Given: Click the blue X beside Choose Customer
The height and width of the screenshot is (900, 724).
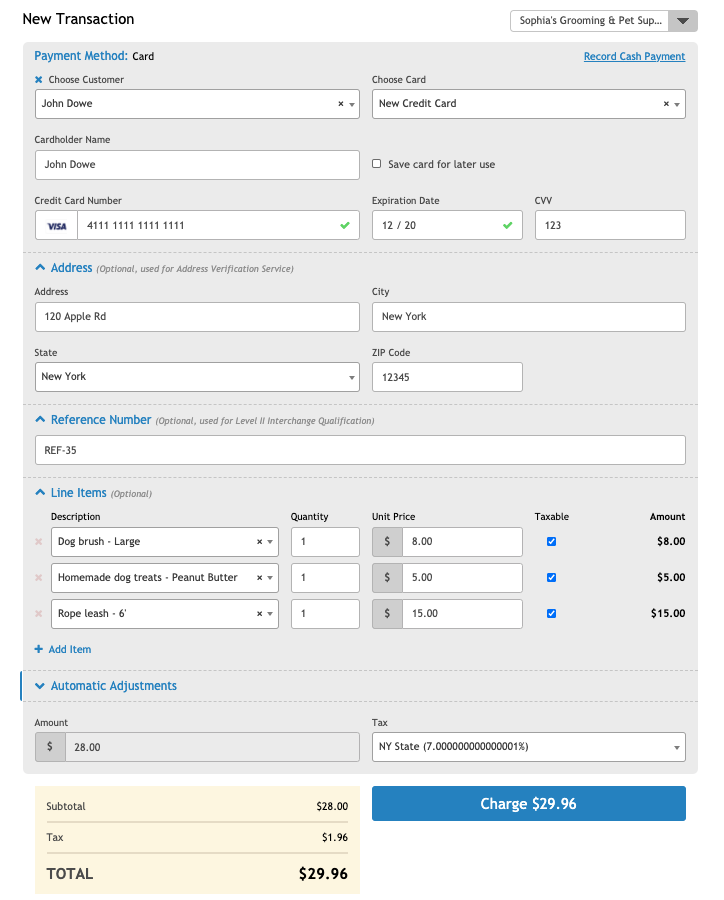Looking at the screenshot, I should pyautogui.click(x=39, y=80).
